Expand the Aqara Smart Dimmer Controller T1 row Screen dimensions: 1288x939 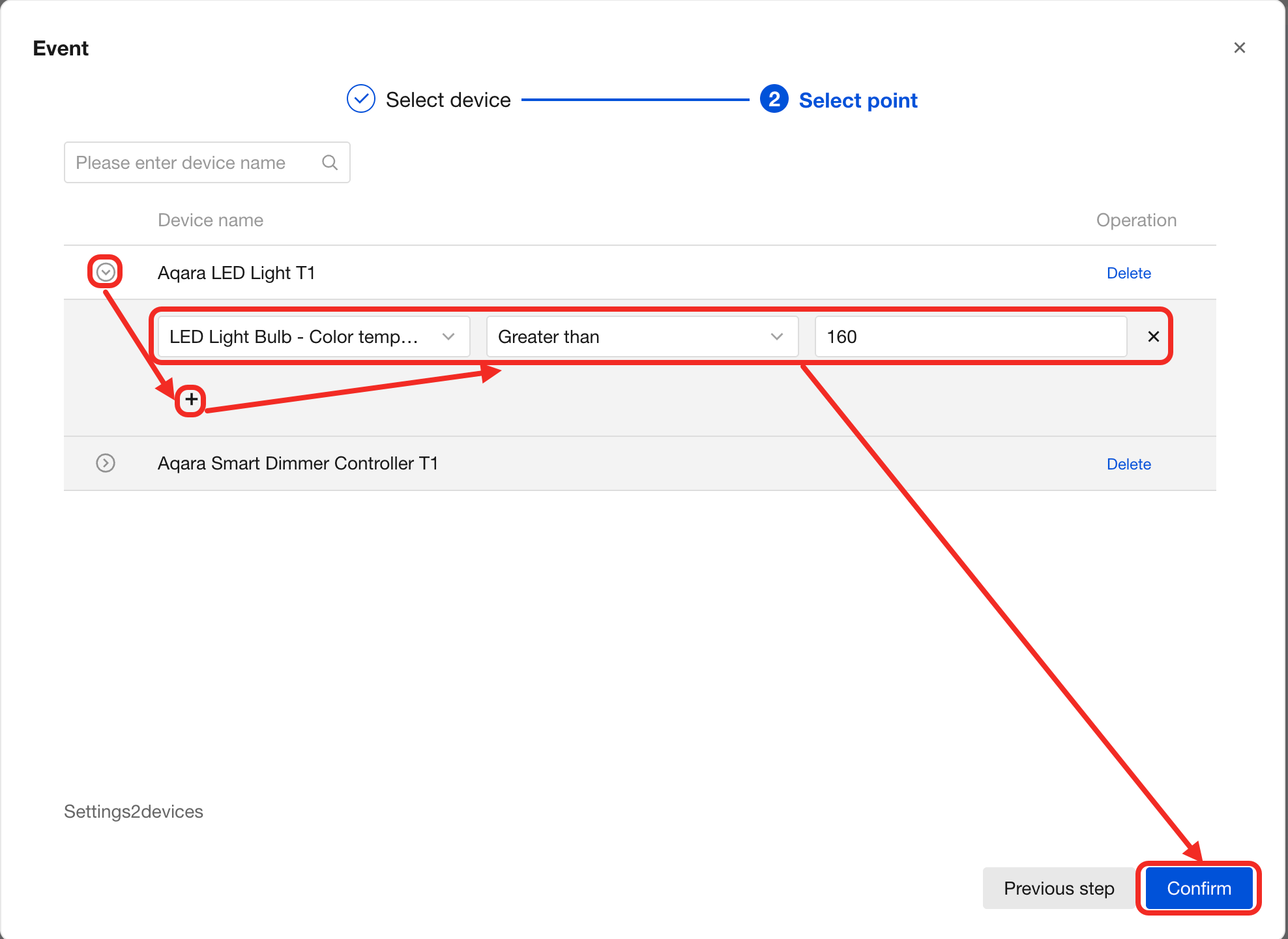point(106,463)
